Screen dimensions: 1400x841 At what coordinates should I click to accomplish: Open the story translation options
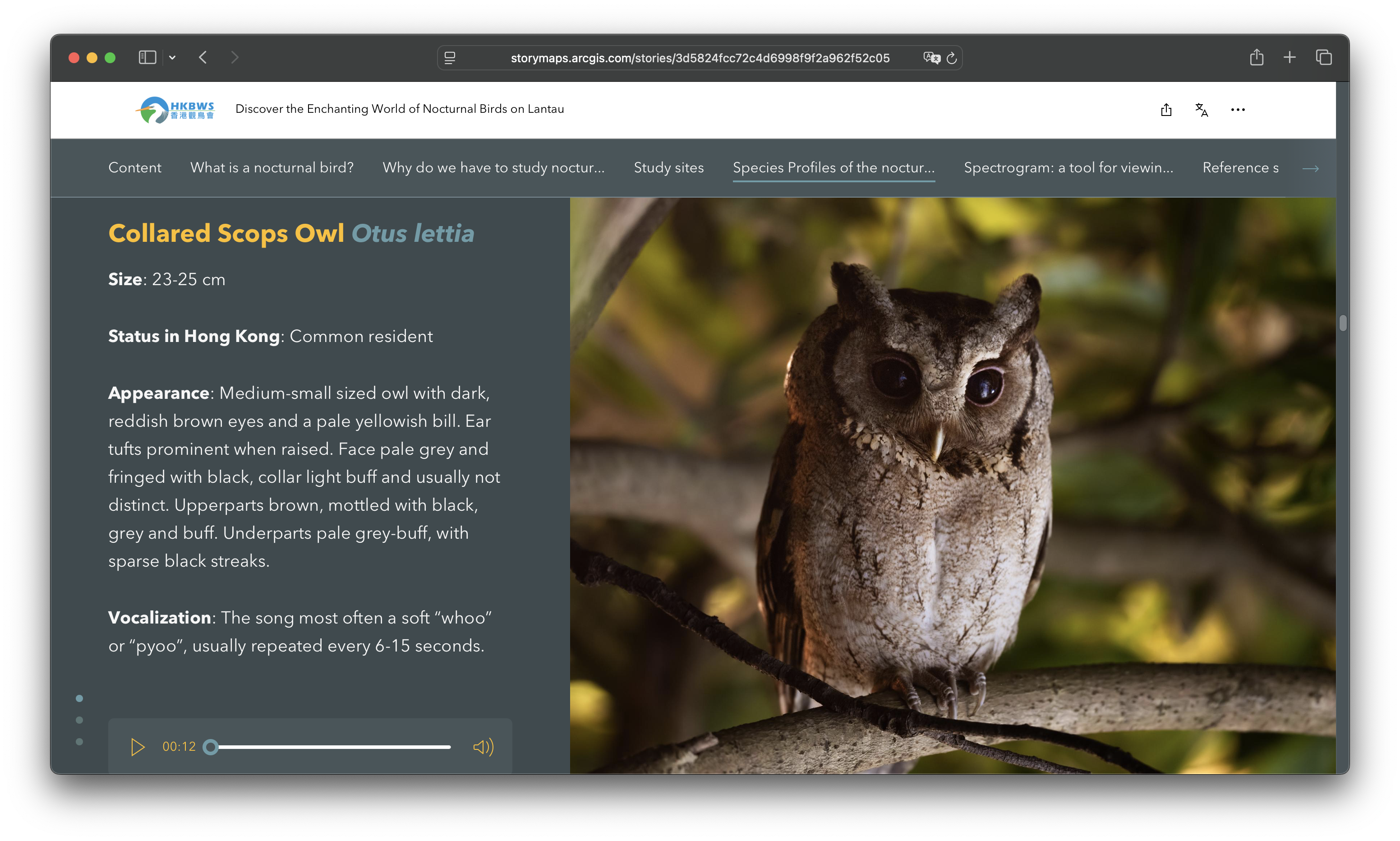click(1202, 109)
